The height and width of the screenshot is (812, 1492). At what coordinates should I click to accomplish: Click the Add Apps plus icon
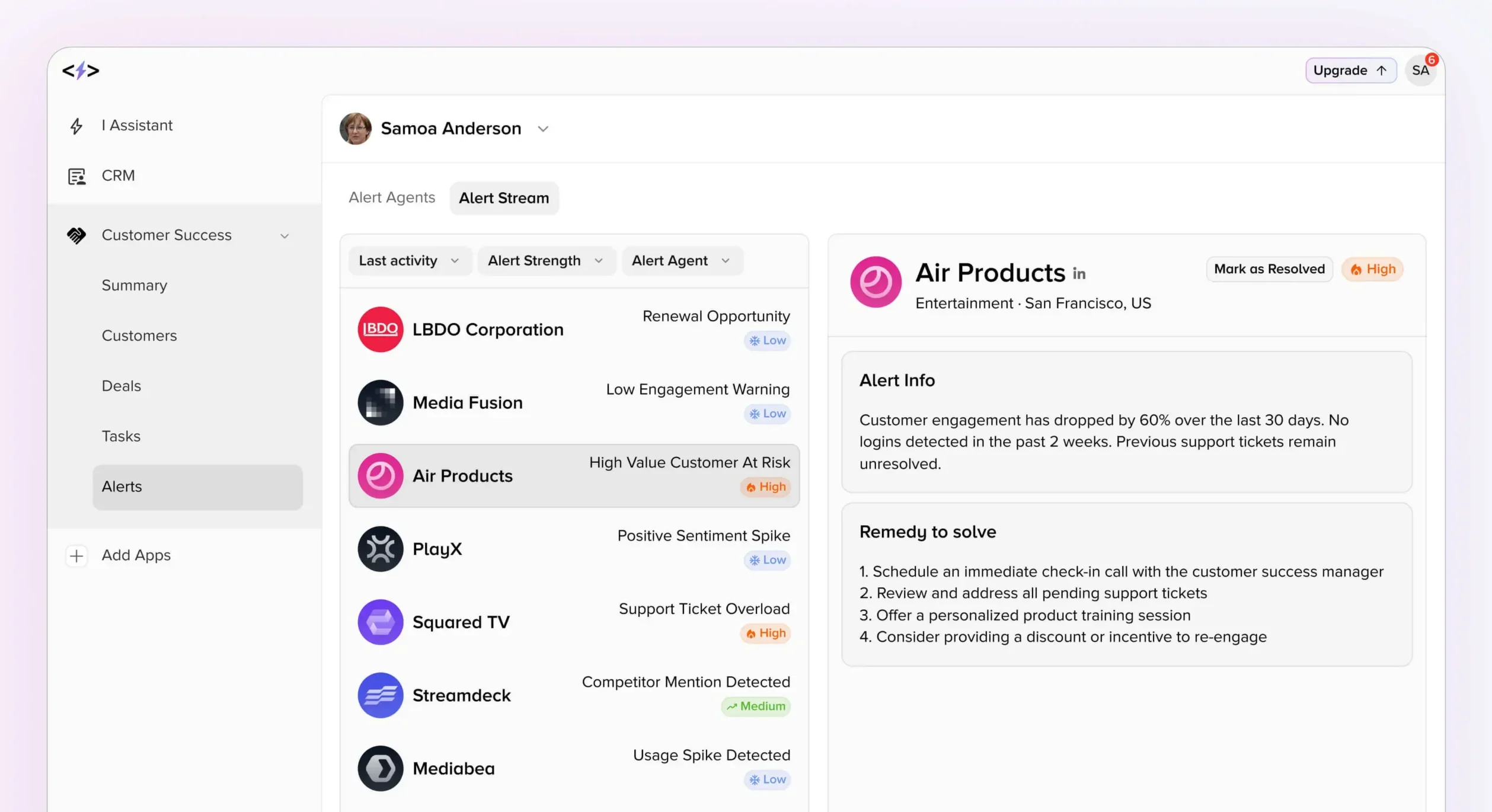[x=76, y=556]
